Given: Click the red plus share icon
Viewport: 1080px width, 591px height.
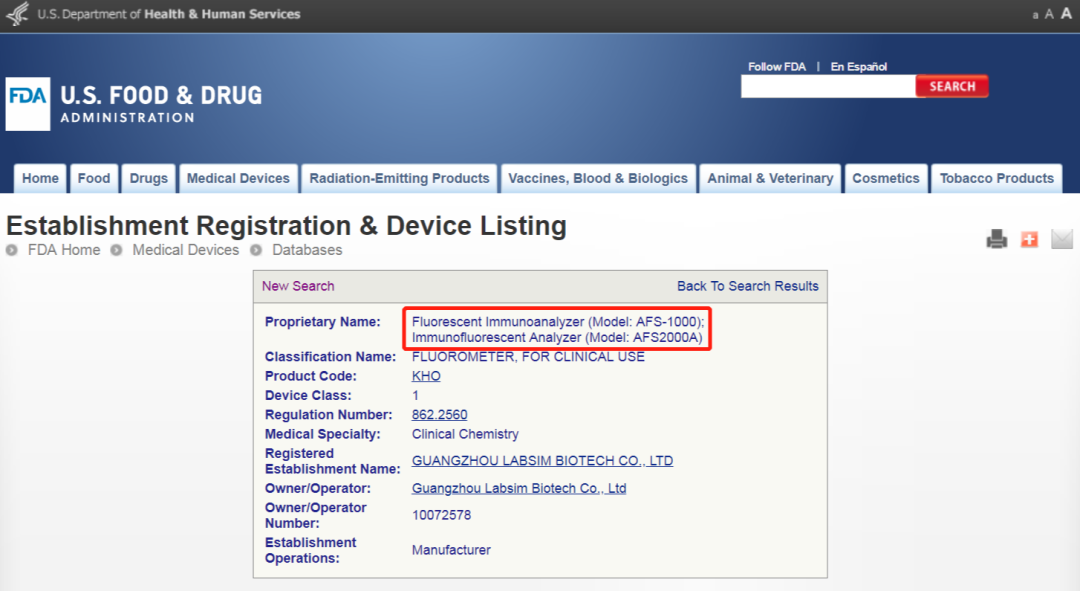Looking at the screenshot, I should point(1029,239).
